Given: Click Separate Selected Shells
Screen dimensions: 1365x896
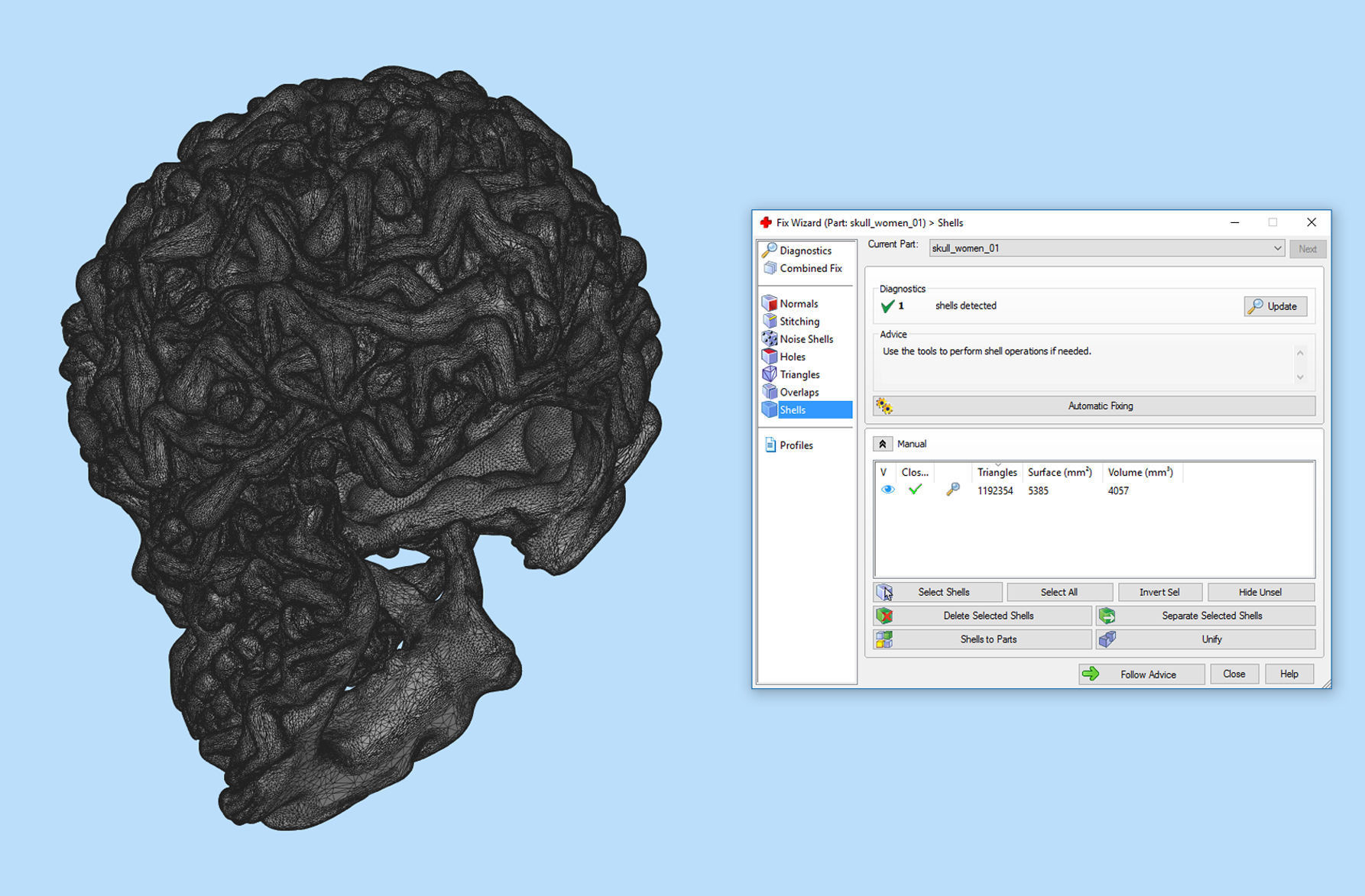Looking at the screenshot, I should [x=1205, y=616].
